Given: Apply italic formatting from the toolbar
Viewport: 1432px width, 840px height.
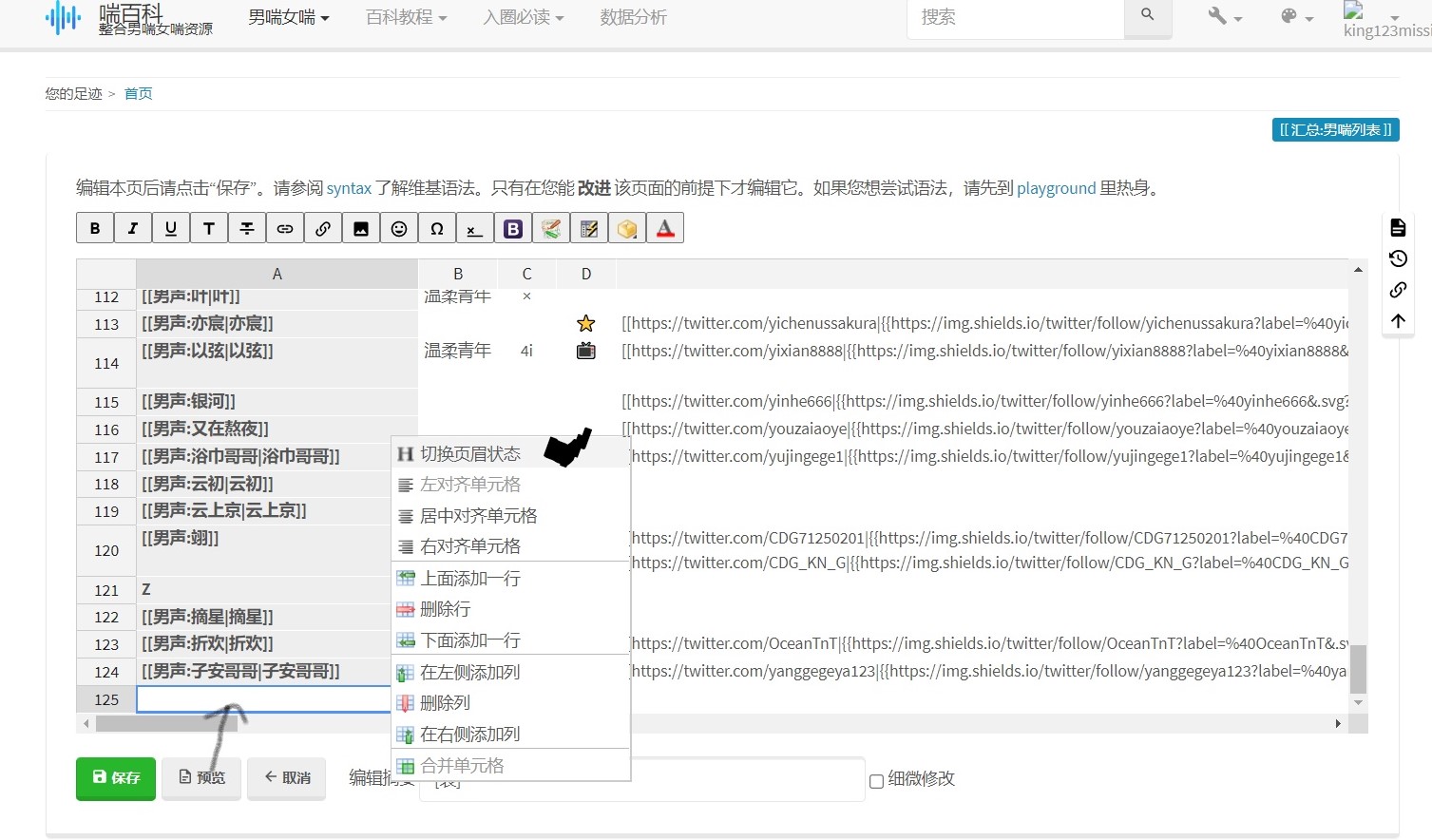Looking at the screenshot, I should 133,228.
